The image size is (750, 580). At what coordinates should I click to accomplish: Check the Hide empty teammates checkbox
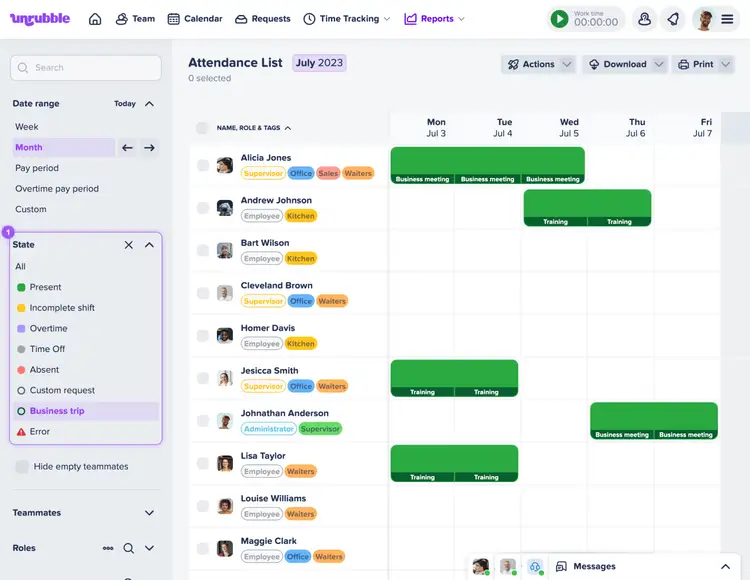pos(22,467)
